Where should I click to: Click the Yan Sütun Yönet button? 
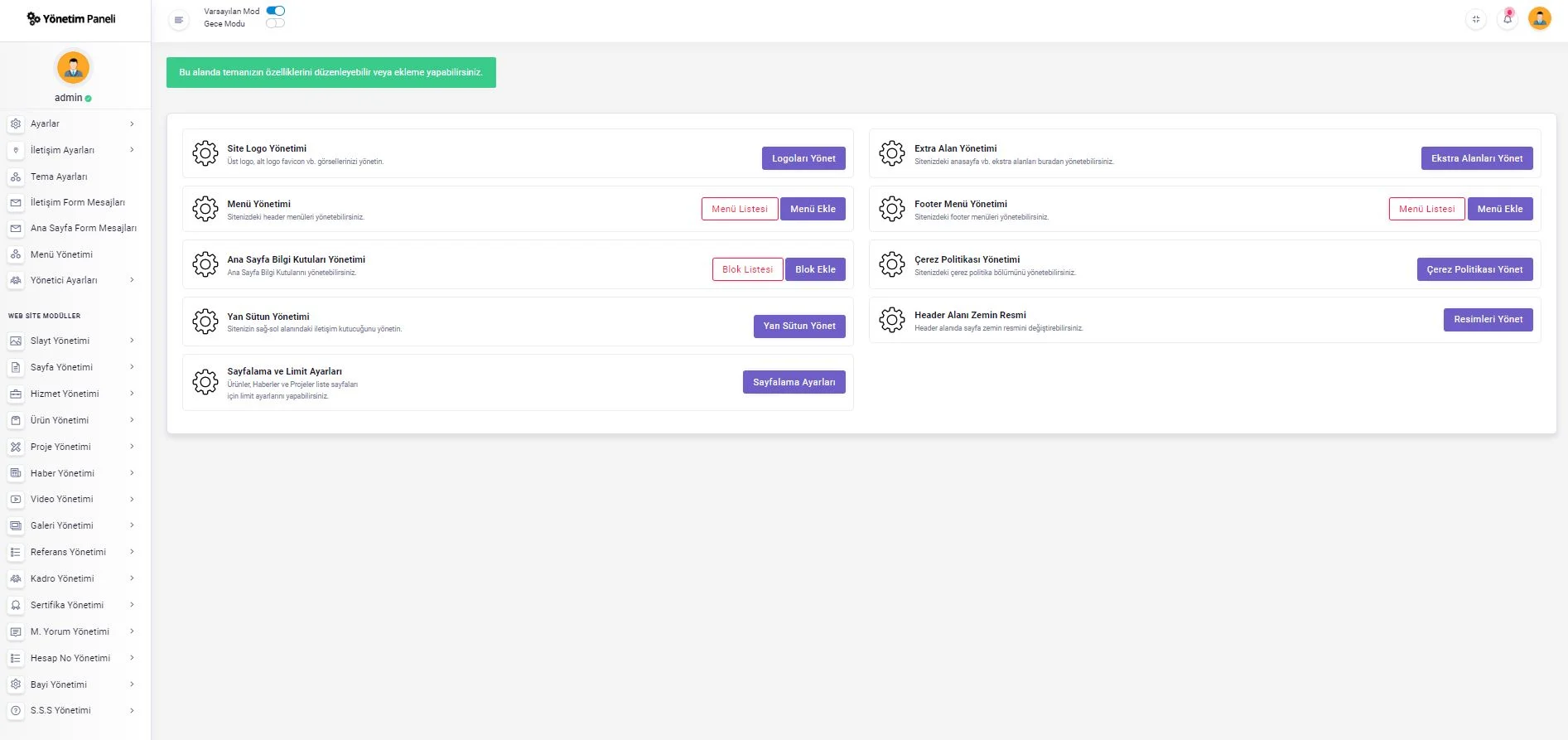point(799,326)
